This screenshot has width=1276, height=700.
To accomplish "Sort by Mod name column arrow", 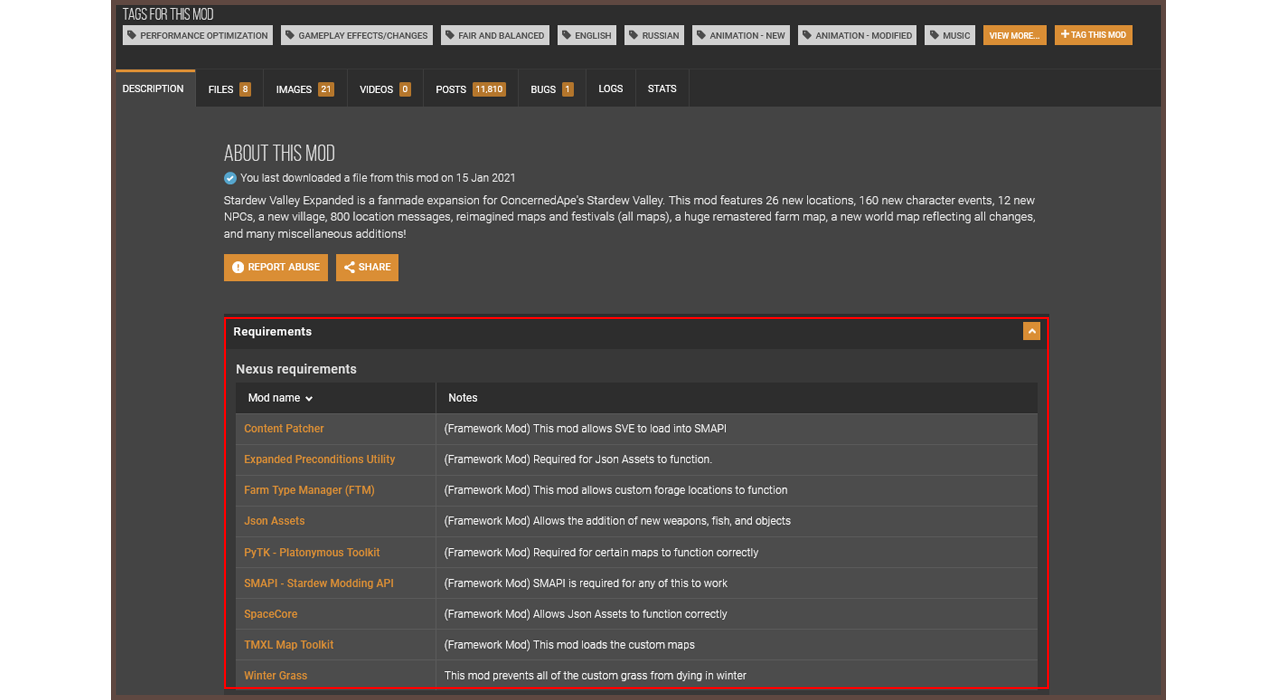I will (309, 398).
